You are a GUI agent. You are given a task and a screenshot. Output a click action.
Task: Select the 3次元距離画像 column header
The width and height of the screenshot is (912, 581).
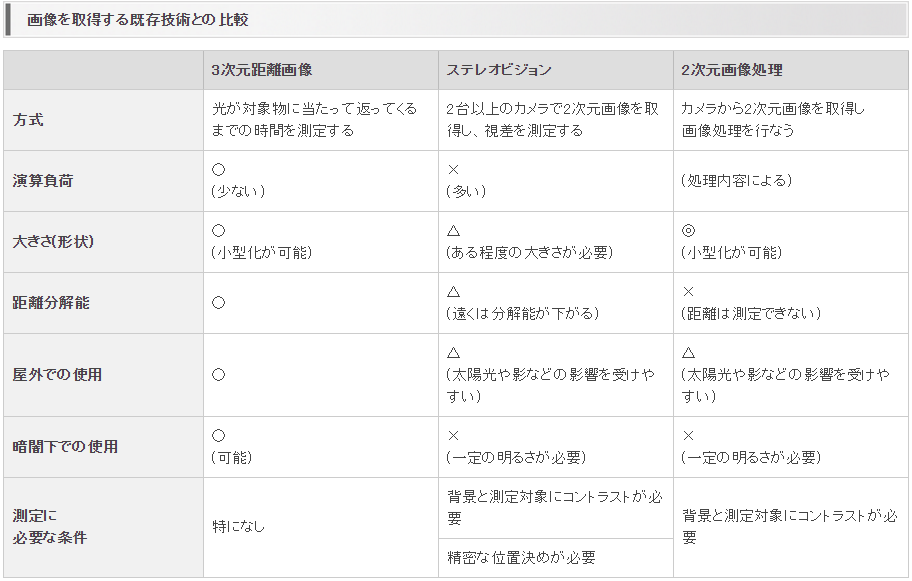[x=262, y=70]
